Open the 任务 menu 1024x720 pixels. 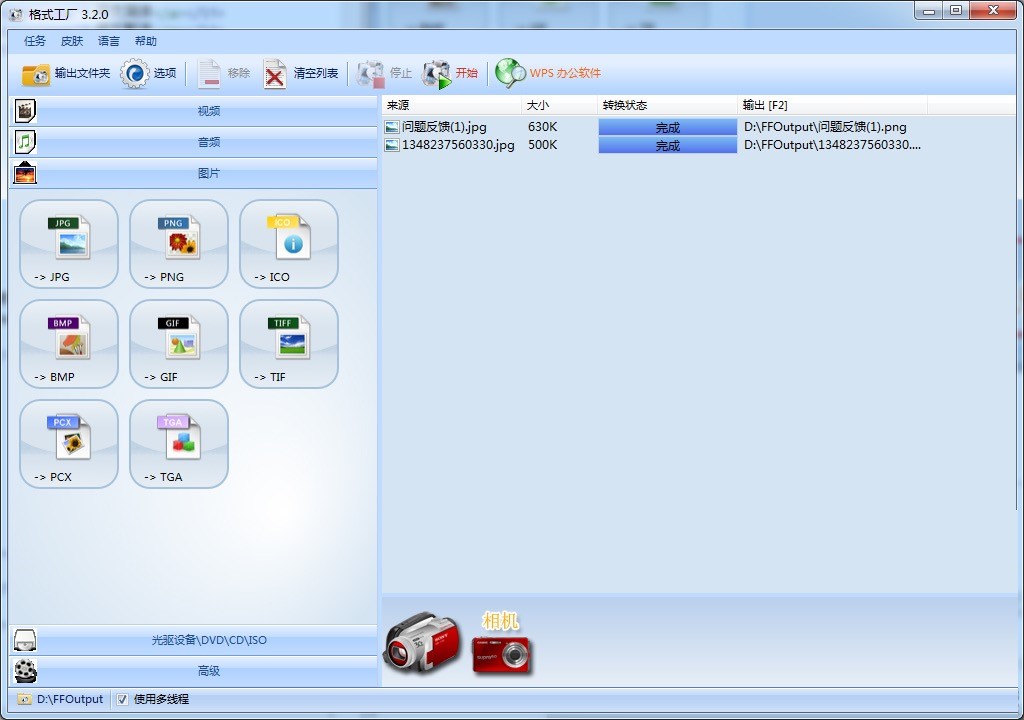click(35, 41)
